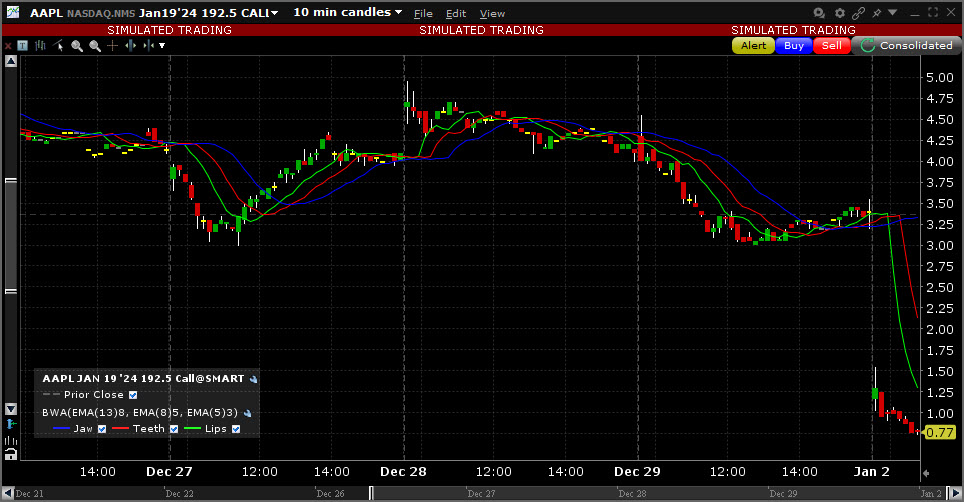Select the trendline drawing cursor tool
The width and height of the screenshot is (964, 502).
58,45
